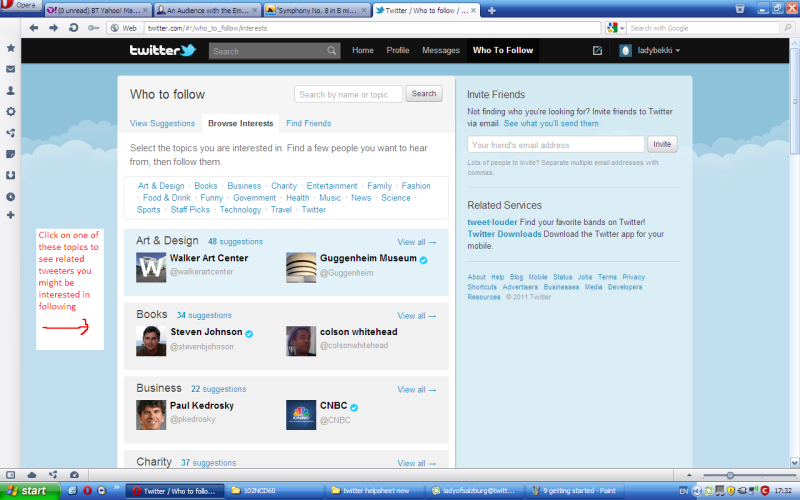Open Home in the Twitter nav bar
Screen dimensions: 800x500
click(x=363, y=51)
